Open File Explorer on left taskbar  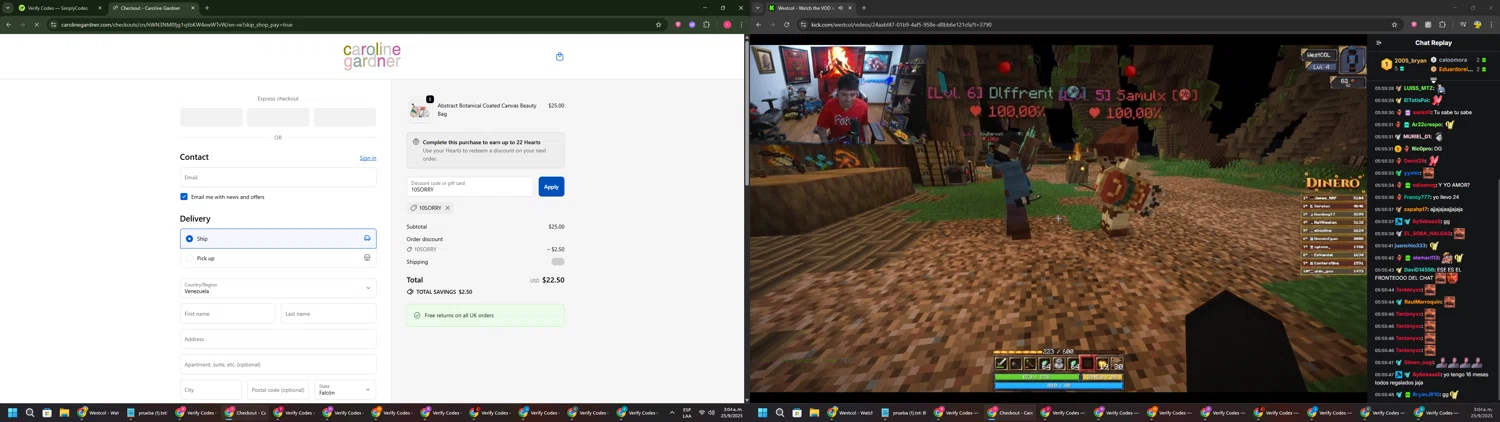pos(64,412)
